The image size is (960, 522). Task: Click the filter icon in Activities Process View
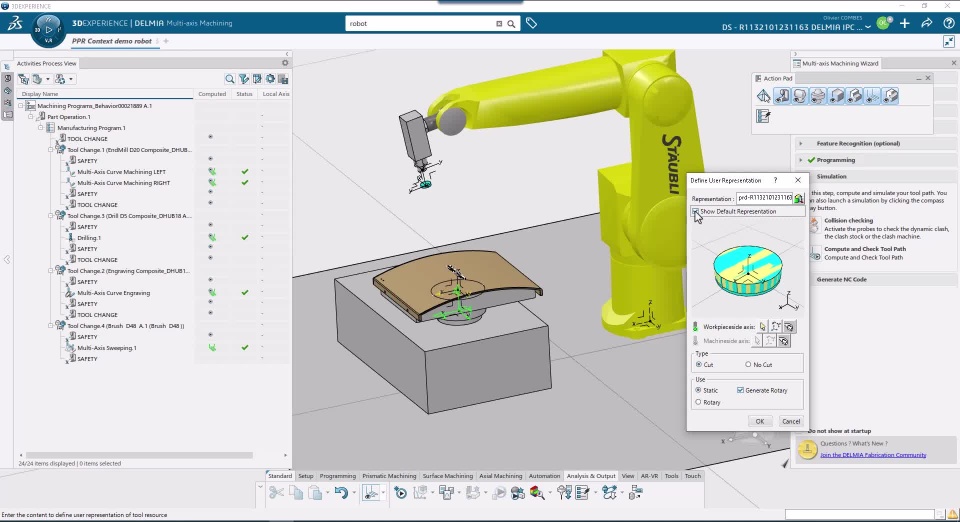(x=244, y=79)
